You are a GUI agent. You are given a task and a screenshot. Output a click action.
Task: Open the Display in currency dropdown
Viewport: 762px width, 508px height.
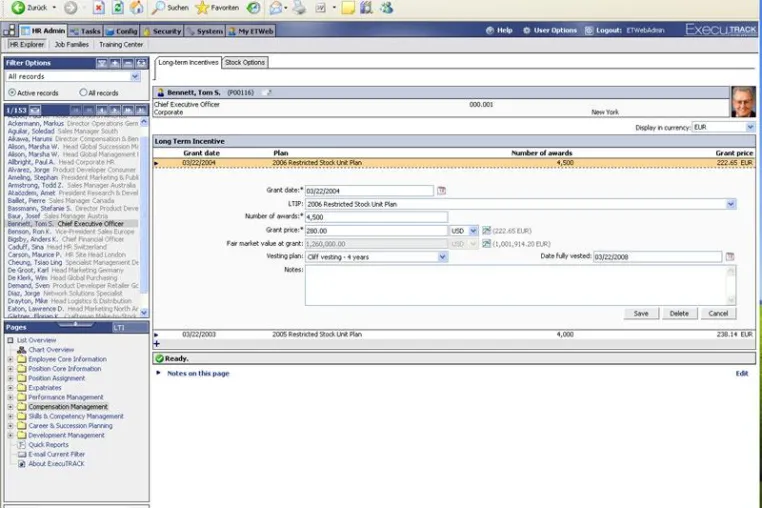tap(750, 127)
